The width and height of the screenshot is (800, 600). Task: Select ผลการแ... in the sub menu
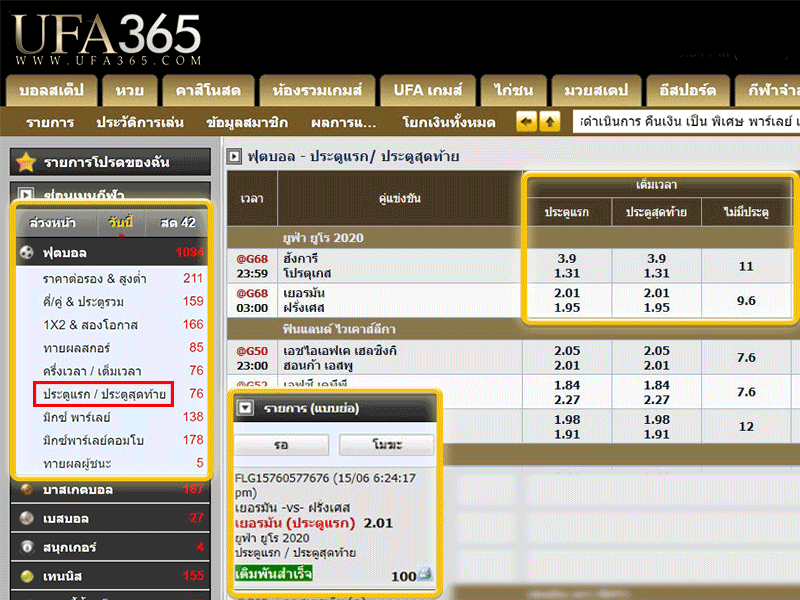(x=343, y=122)
